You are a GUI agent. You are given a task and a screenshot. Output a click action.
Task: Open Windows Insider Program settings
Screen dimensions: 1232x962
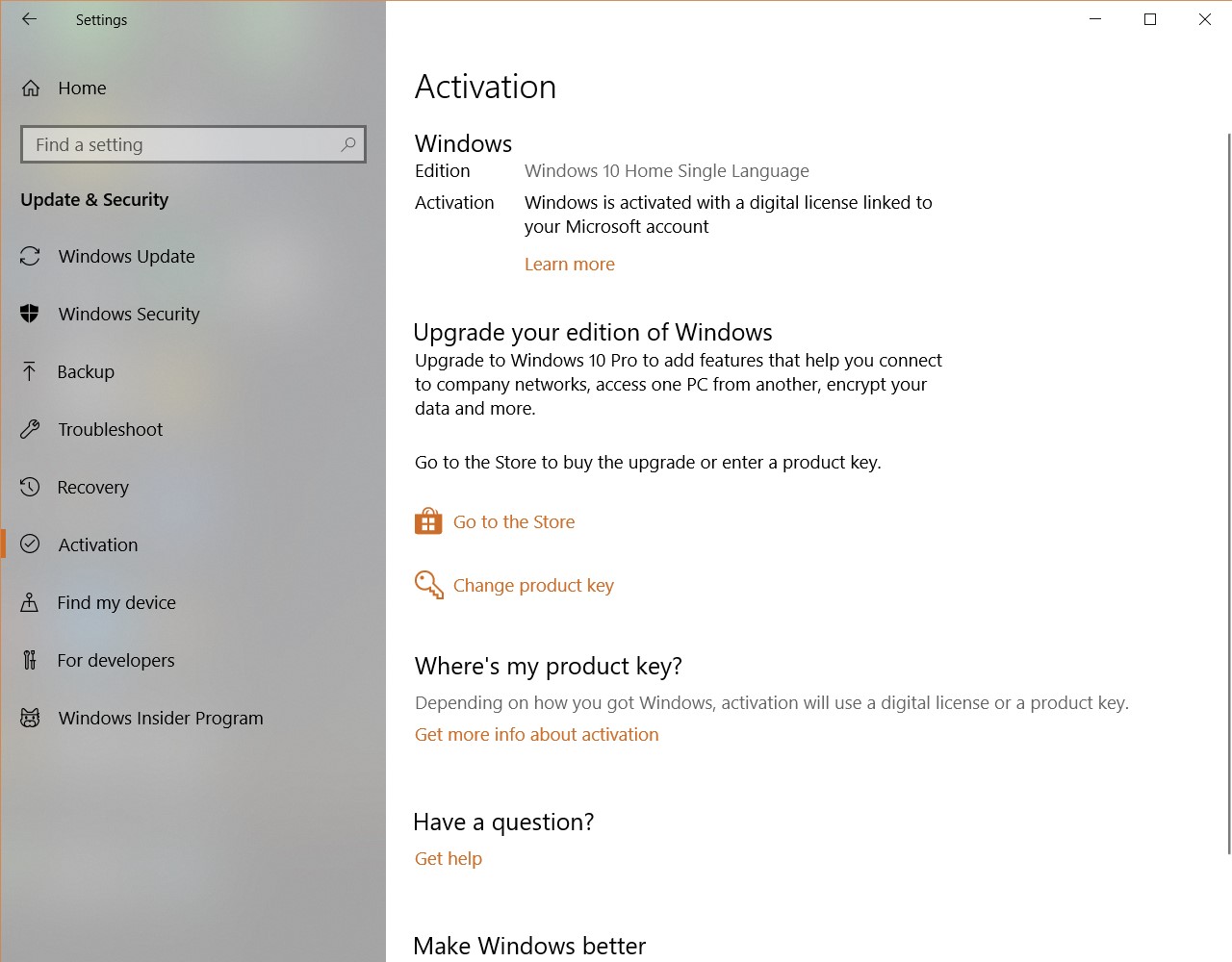(x=192, y=718)
